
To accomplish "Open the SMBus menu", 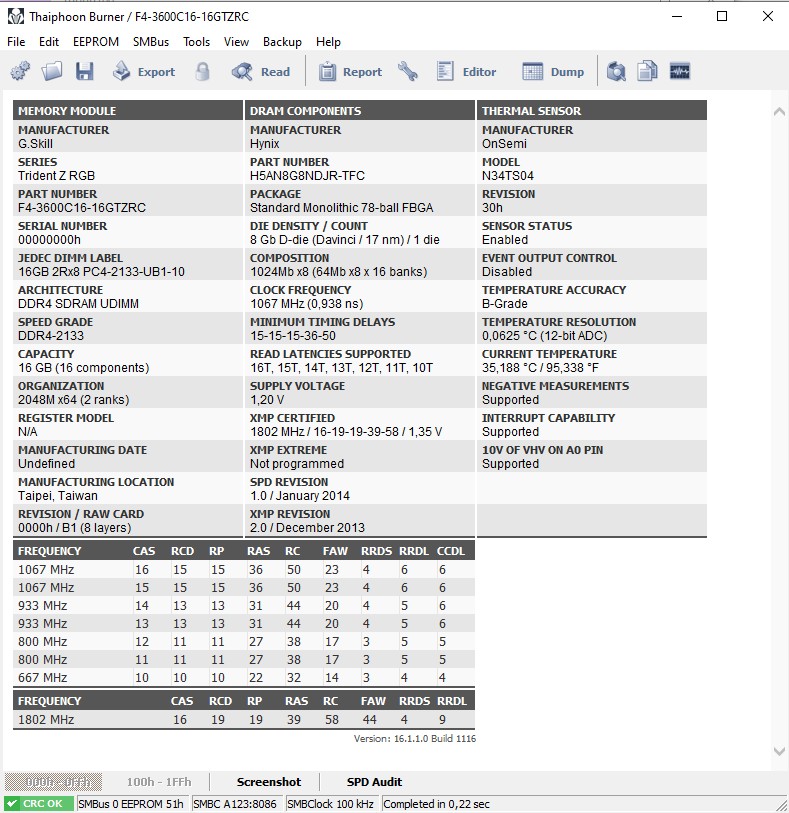I will (151, 42).
